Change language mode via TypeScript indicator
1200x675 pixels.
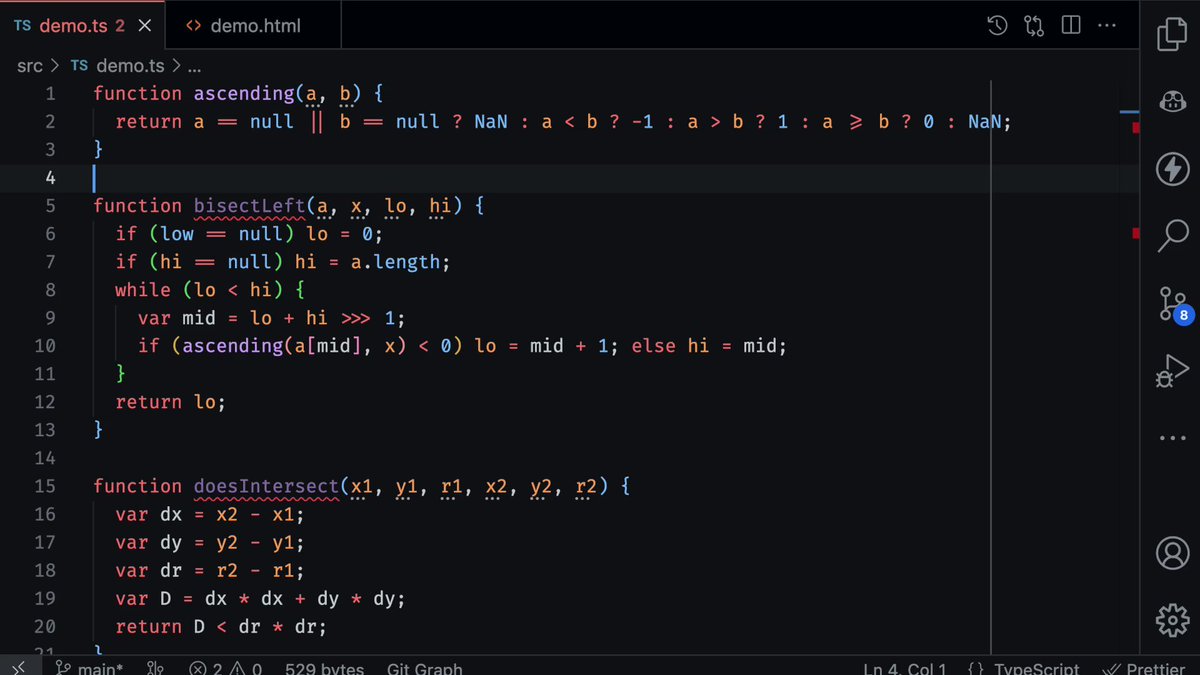1024,668
